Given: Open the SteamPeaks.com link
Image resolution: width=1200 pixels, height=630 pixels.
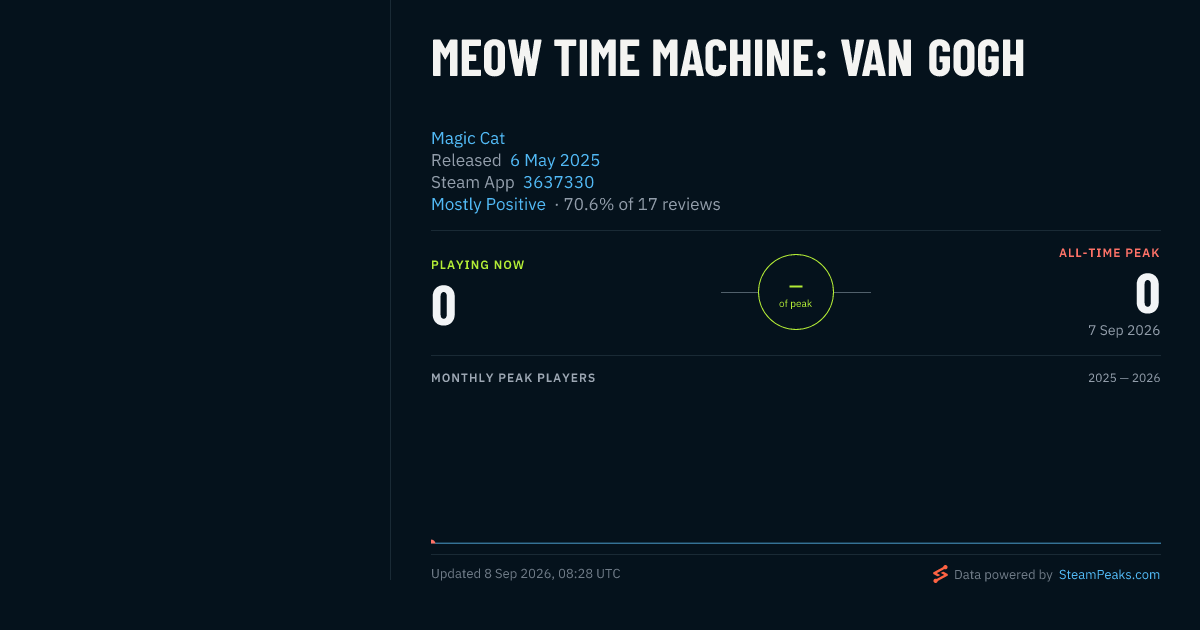Looking at the screenshot, I should (1109, 575).
